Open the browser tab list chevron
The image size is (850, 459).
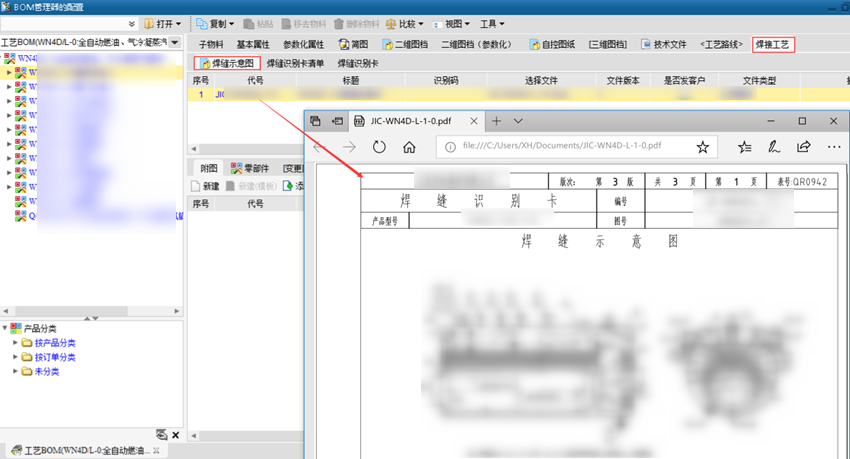click(x=518, y=121)
